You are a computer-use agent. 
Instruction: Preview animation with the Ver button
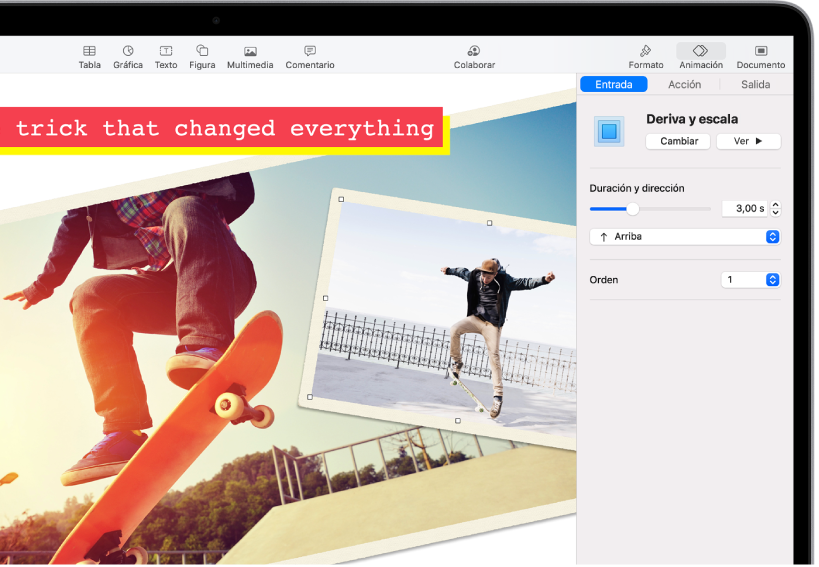click(x=748, y=142)
